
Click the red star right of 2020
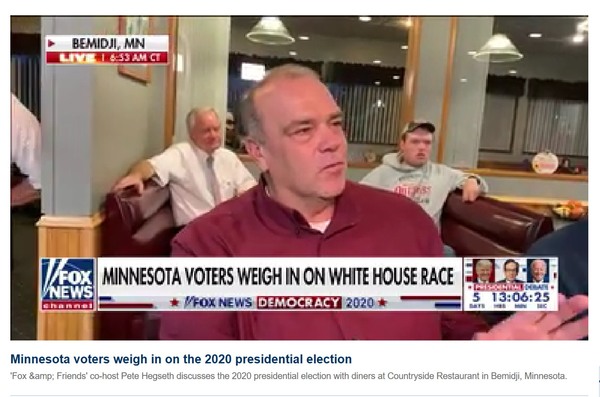(382, 302)
